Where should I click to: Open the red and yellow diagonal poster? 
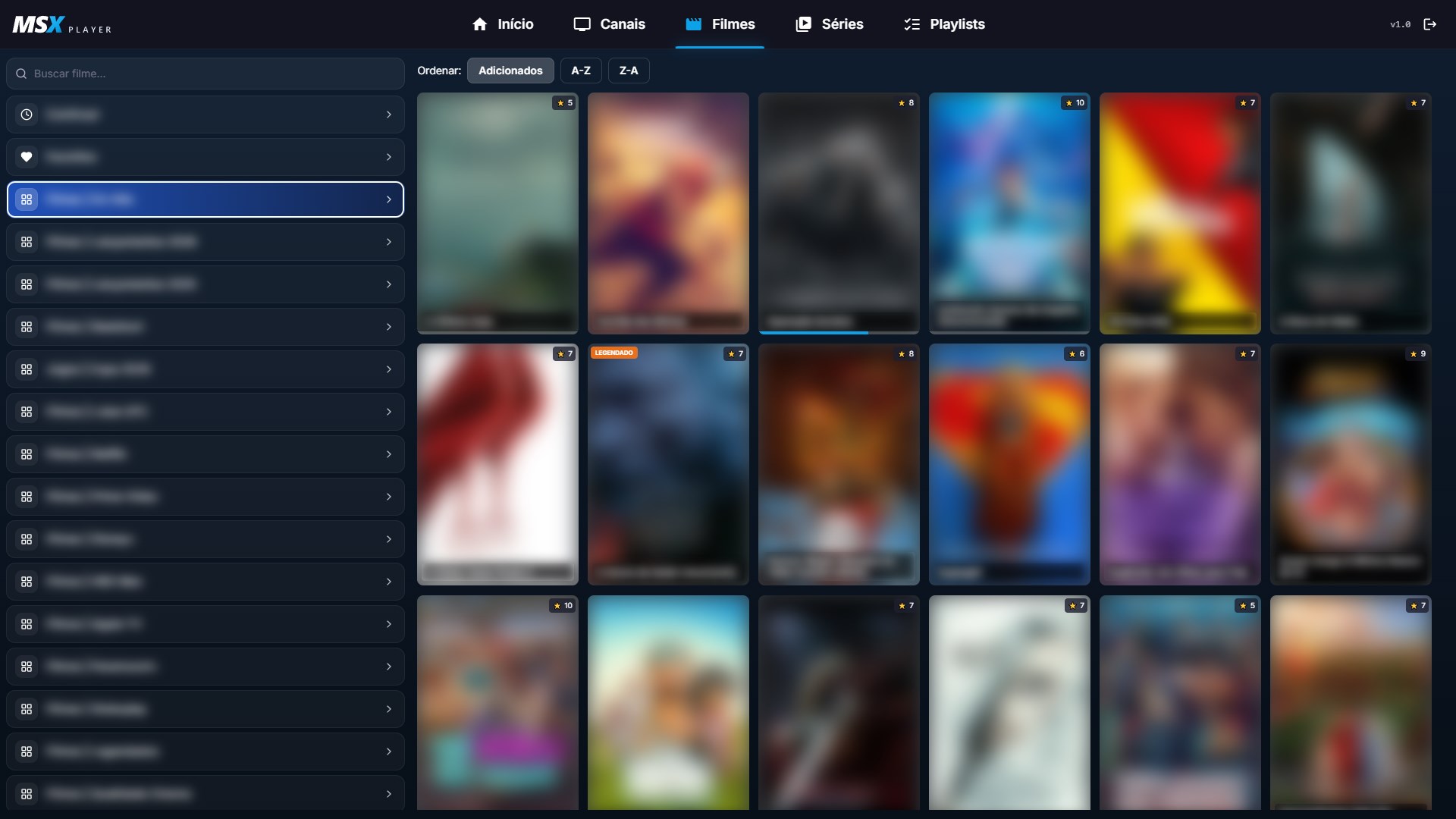pyautogui.click(x=1180, y=213)
